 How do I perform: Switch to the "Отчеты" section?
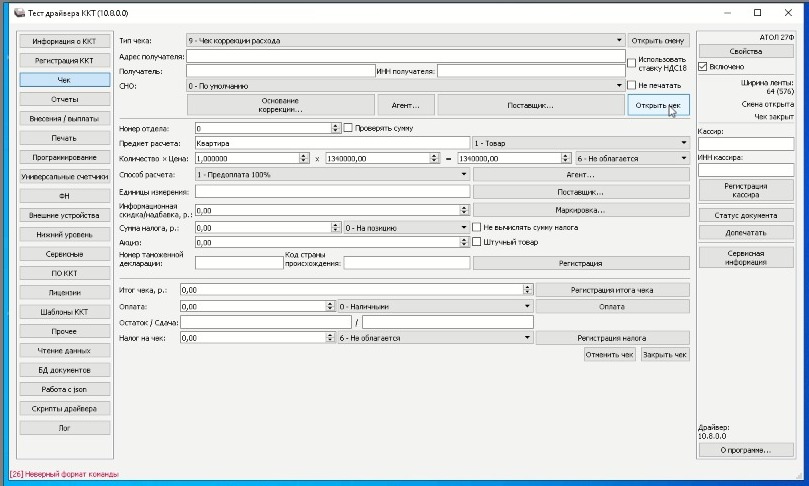[x=64, y=99]
